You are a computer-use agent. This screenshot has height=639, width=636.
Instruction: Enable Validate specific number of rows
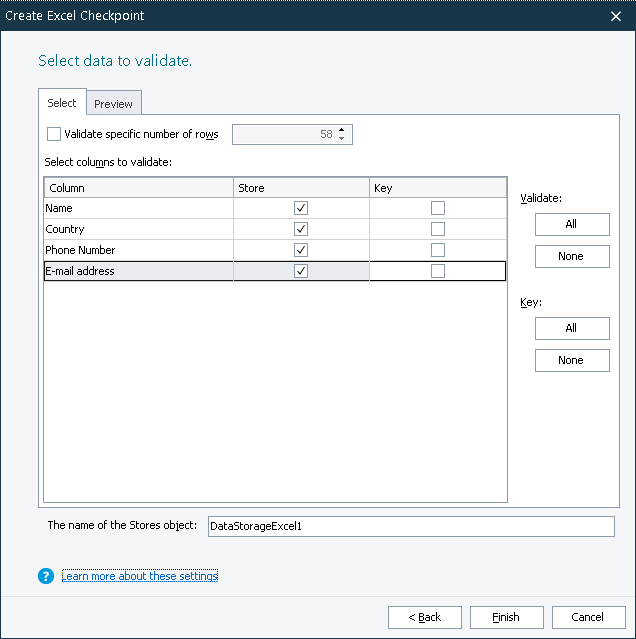tap(54, 134)
